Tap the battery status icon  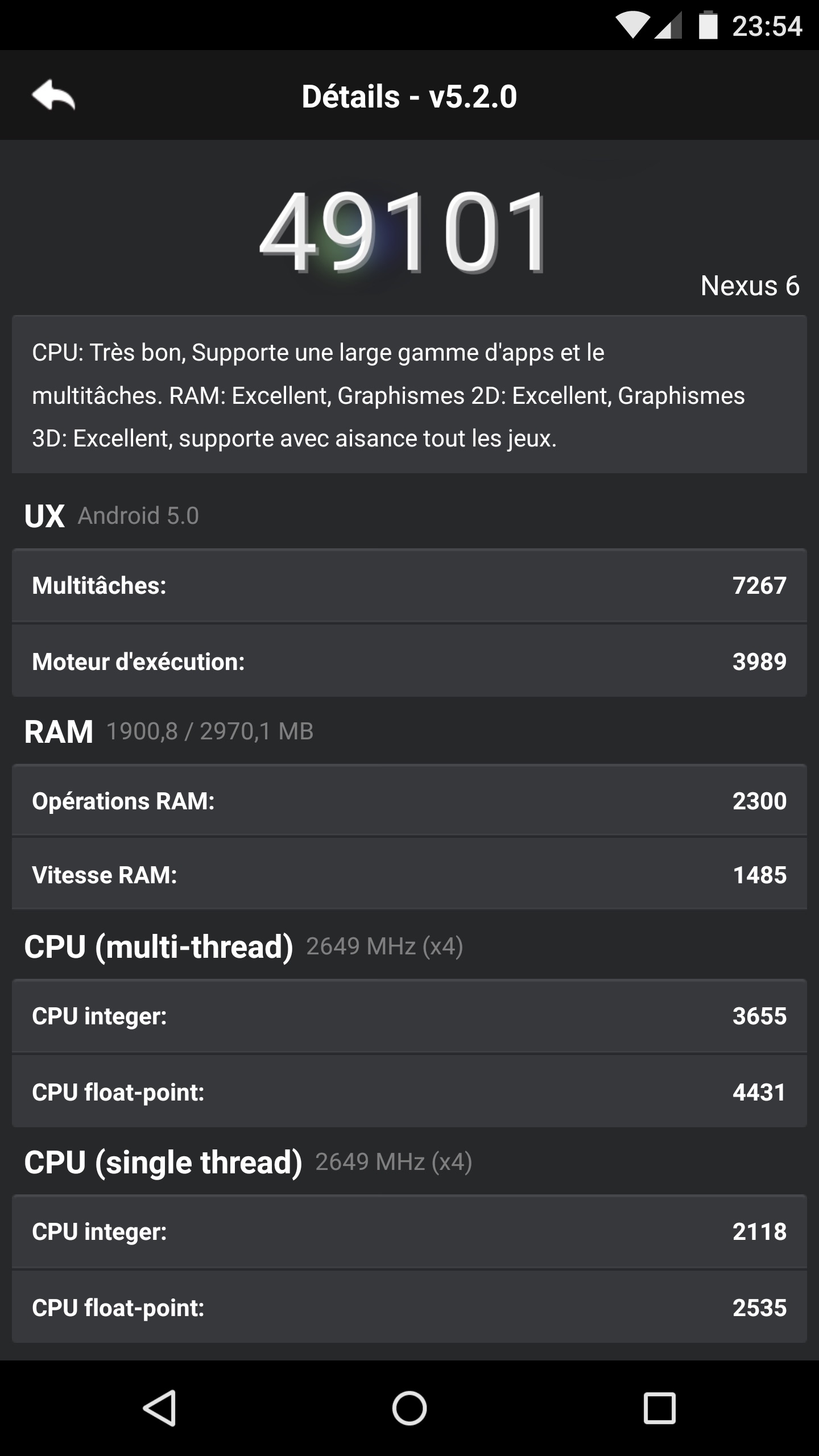[708, 26]
